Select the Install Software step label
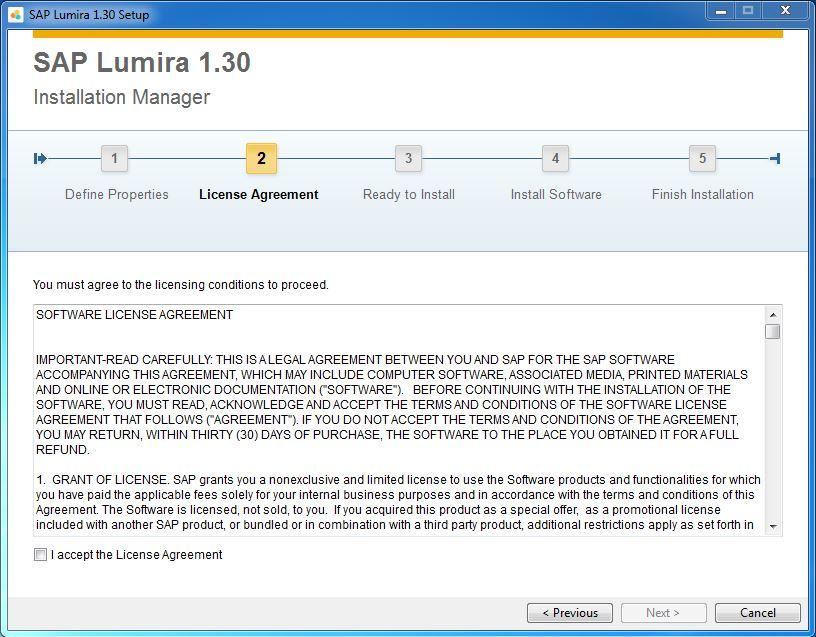Viewport: 816px width, 637px height. tap(556, 195)
